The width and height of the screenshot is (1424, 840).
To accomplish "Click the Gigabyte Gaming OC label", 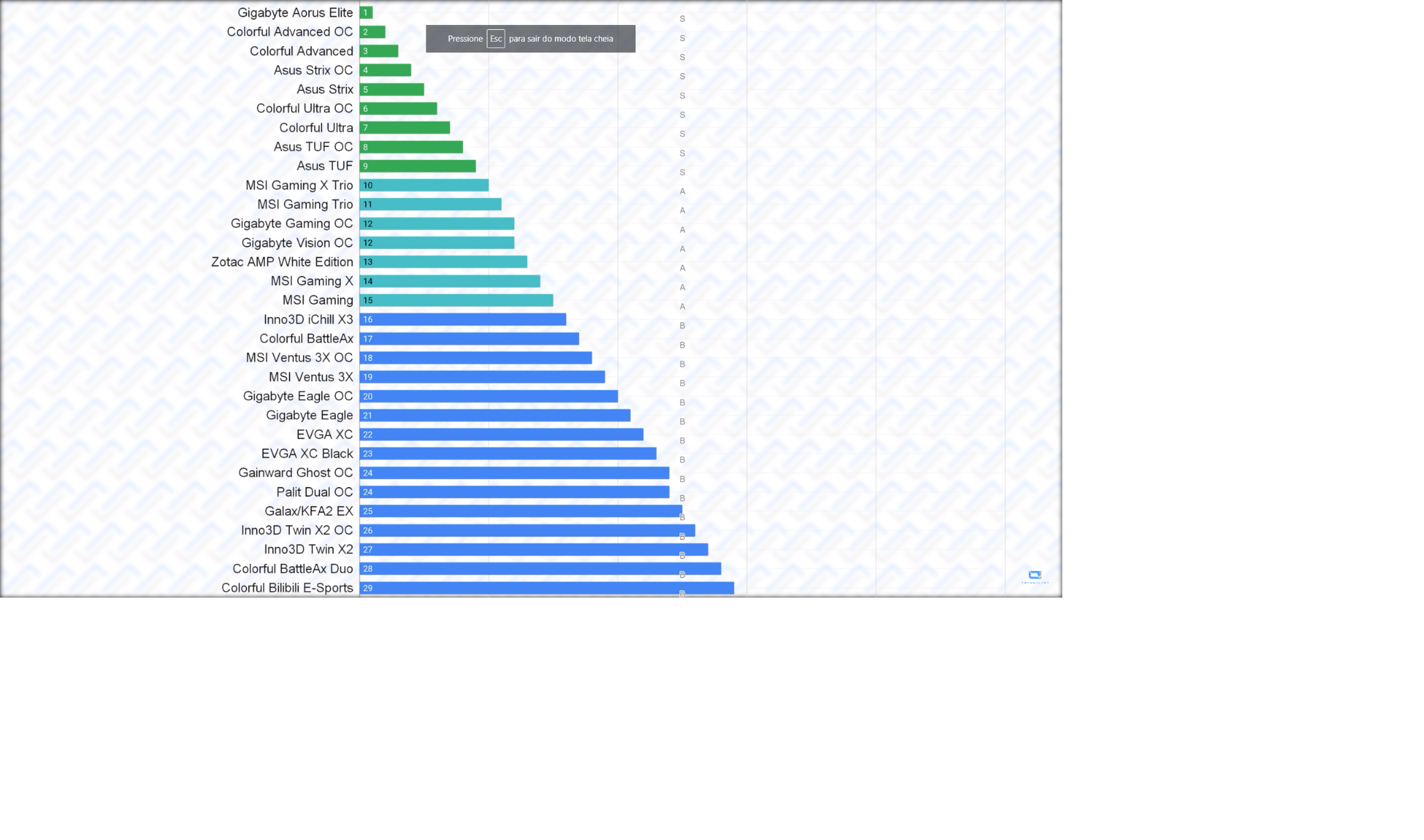I will point(292,224).
